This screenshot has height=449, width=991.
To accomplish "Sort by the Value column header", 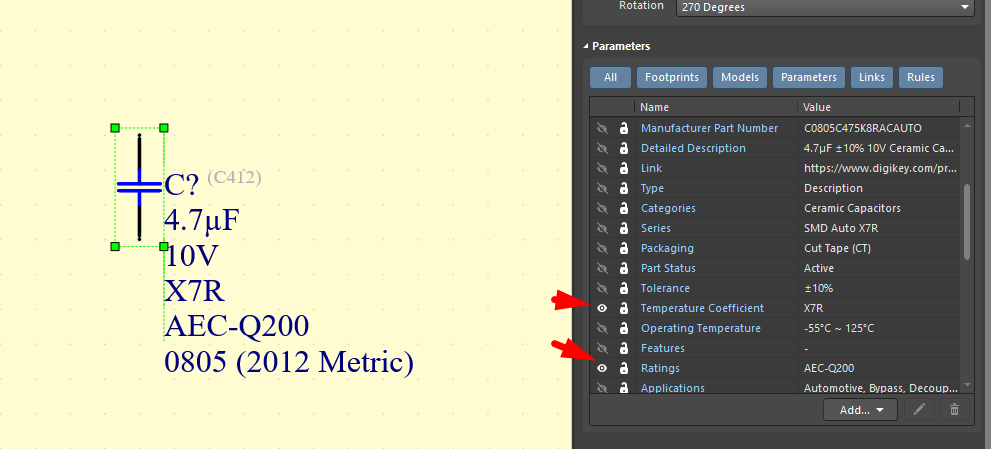I will point(879,107).
